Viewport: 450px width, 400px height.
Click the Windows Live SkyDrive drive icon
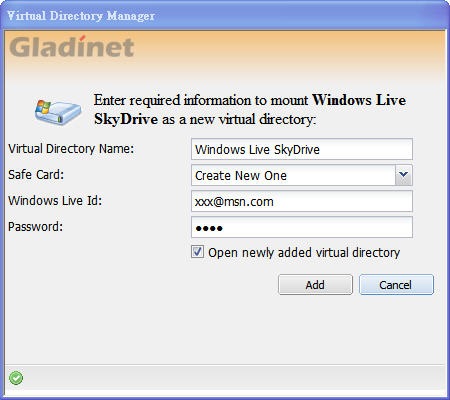[x=58, y=112]
